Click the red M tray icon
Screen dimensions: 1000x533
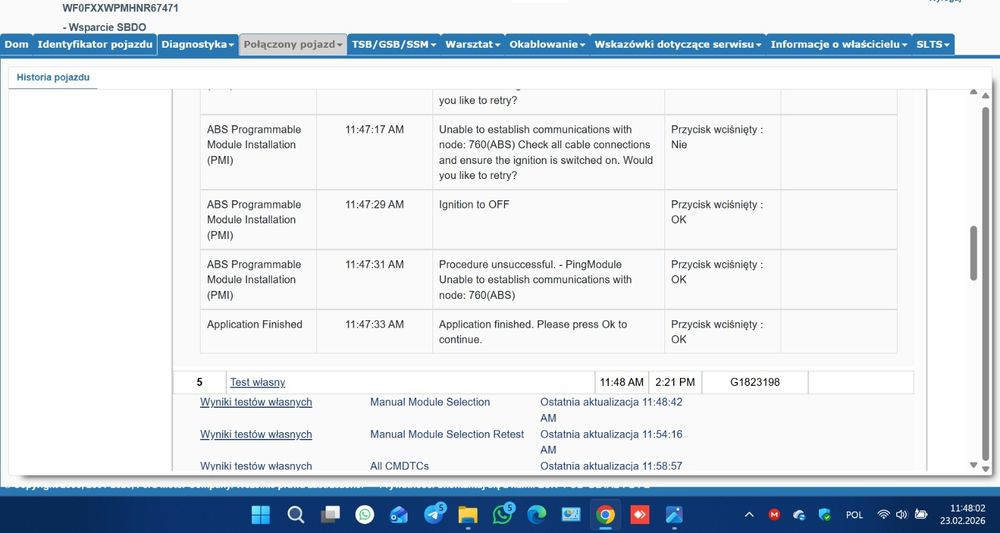[x=774, y=515]
